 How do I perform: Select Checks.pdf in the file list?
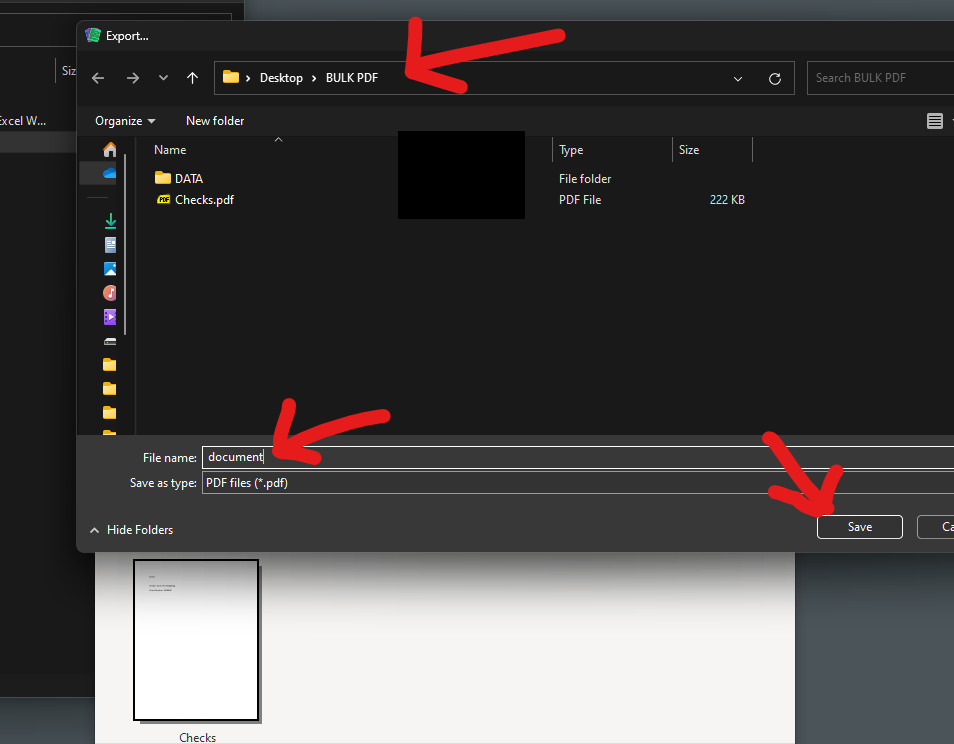click(203, 199)
